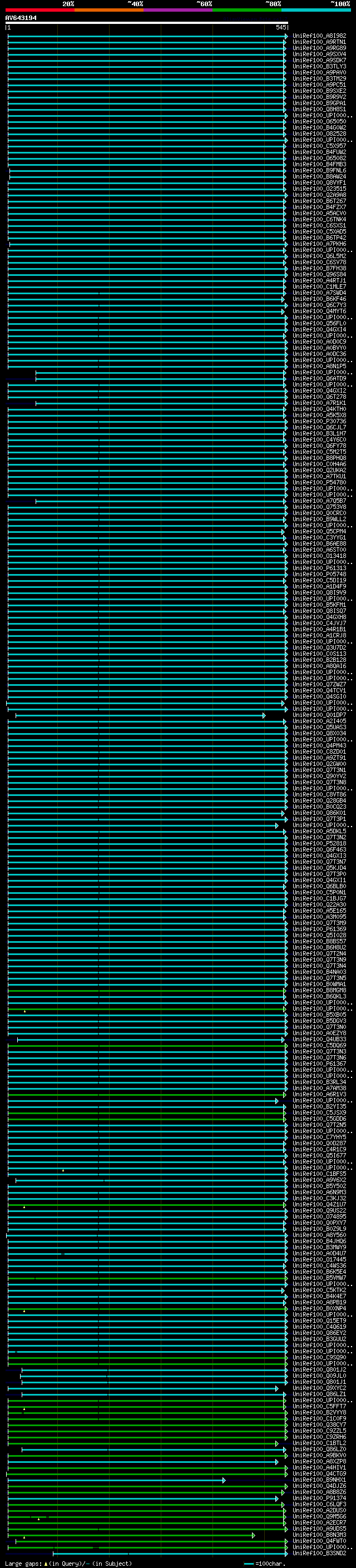Click the red 20% identity color band
The image size is (356, 1568).
[40, 10]
